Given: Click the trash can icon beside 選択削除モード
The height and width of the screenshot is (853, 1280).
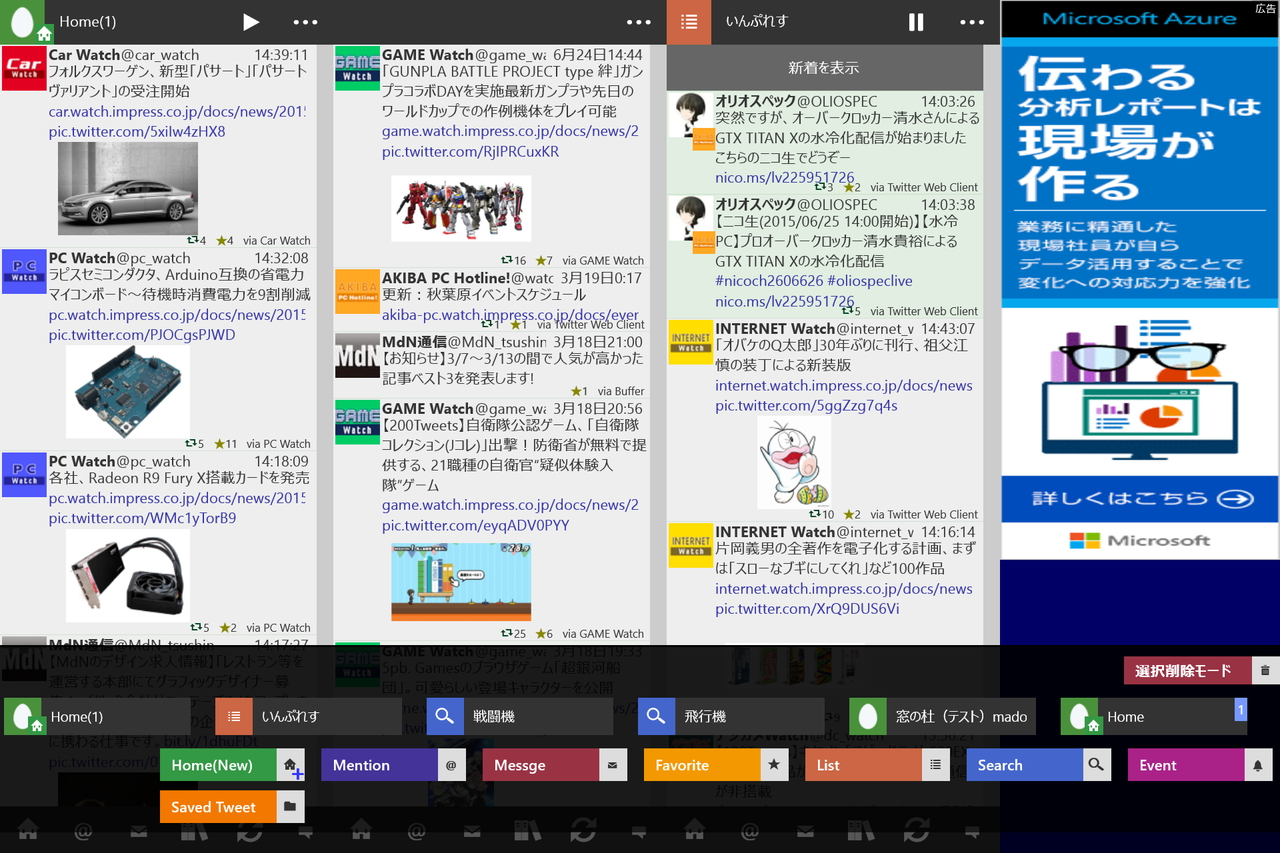Looking at the screenshot, I should [1265, 671].
